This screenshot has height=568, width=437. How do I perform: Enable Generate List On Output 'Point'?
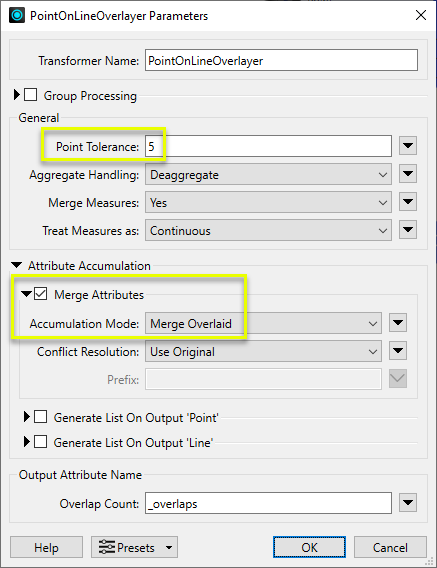[41, 417]
